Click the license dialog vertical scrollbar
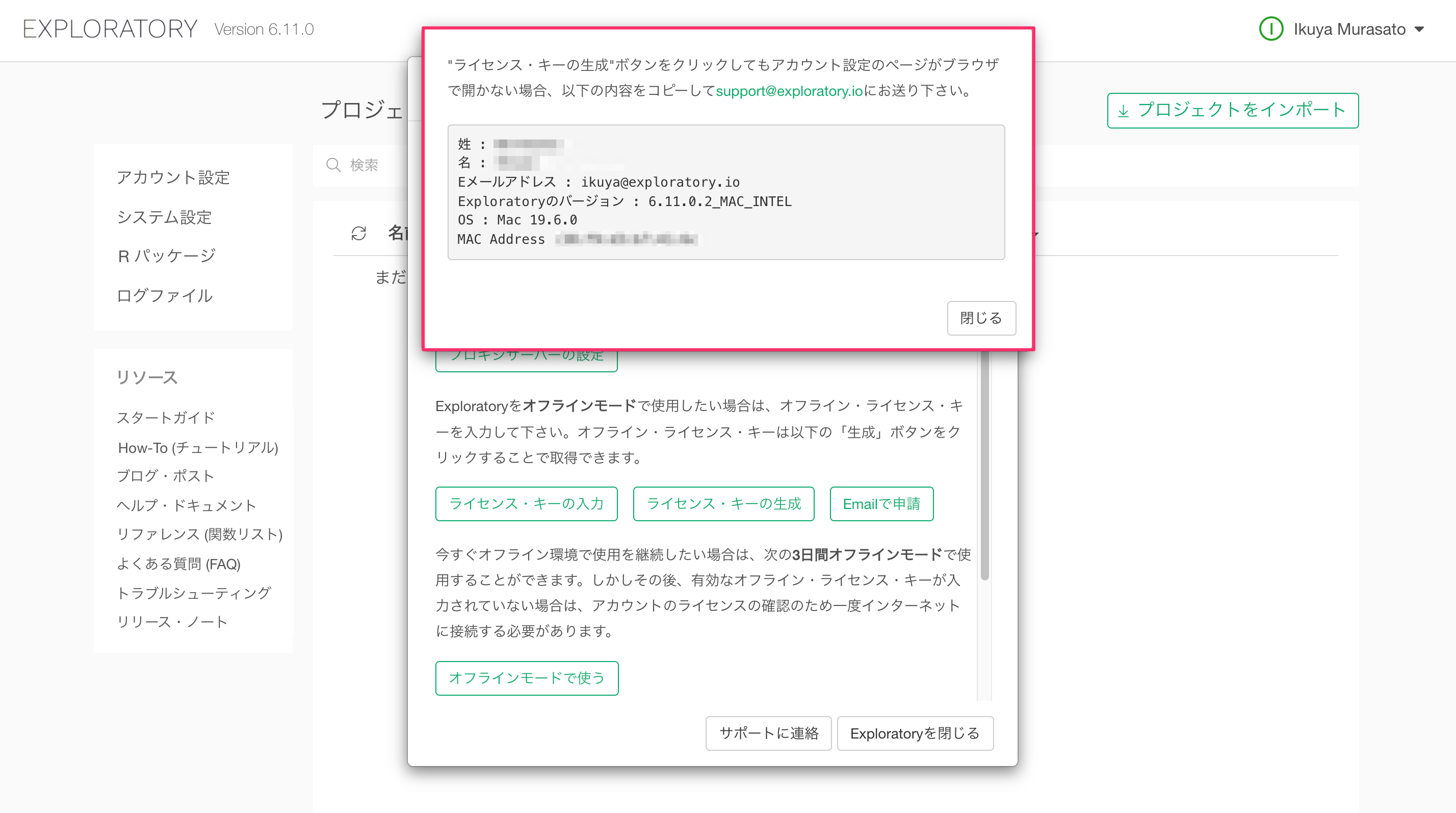Screen dimensions: 1456x813 tap(984, 465)
